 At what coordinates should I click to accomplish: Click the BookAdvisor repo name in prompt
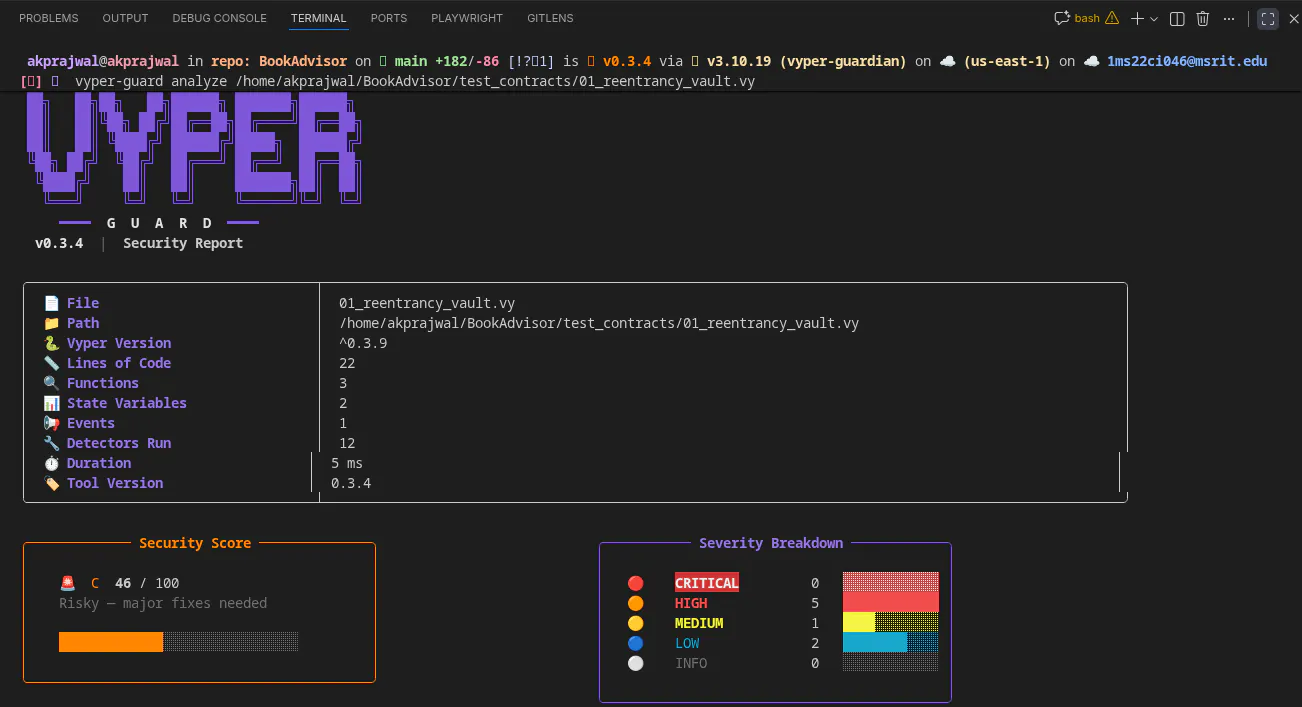pos(303,61)
